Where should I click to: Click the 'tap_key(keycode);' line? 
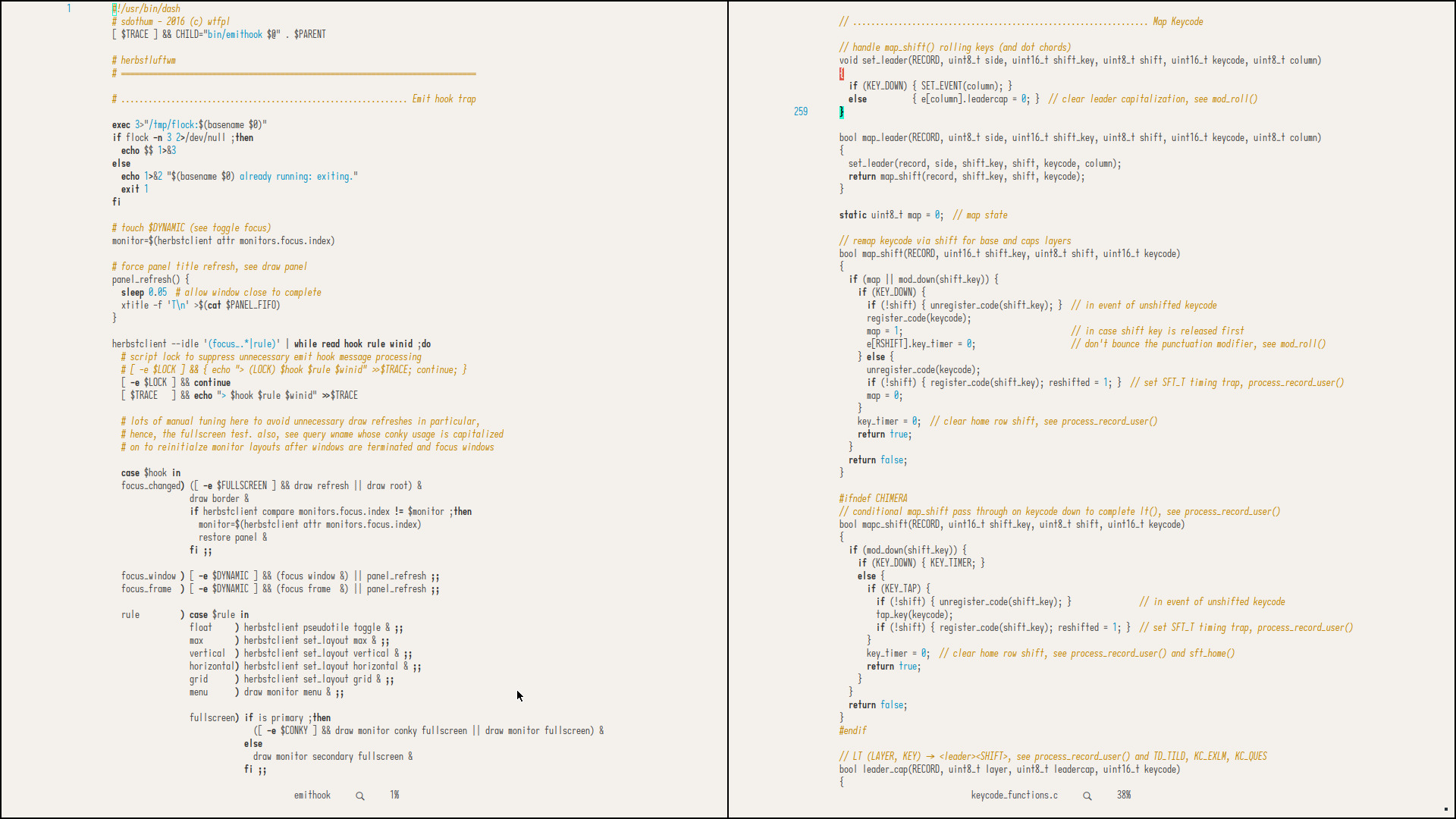point(915,614)
